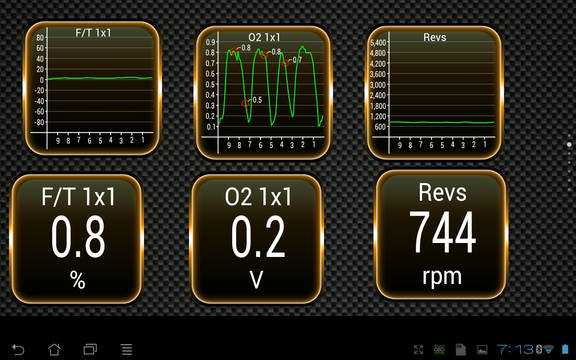
Task: Open the picture/screenshot notification icon
Action: (x=482, y=349)
